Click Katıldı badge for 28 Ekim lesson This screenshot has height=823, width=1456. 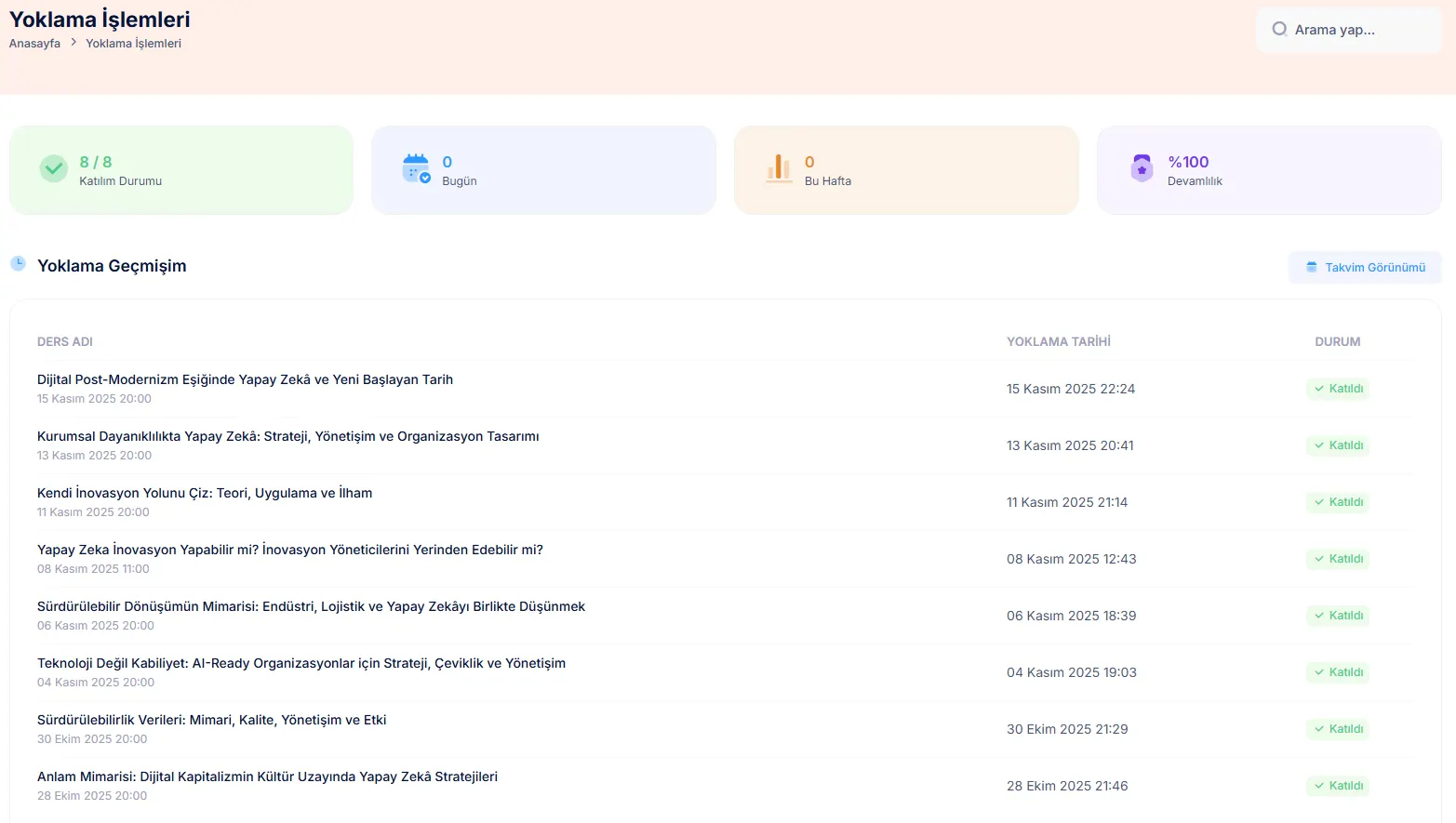(x=1338, y=786)
